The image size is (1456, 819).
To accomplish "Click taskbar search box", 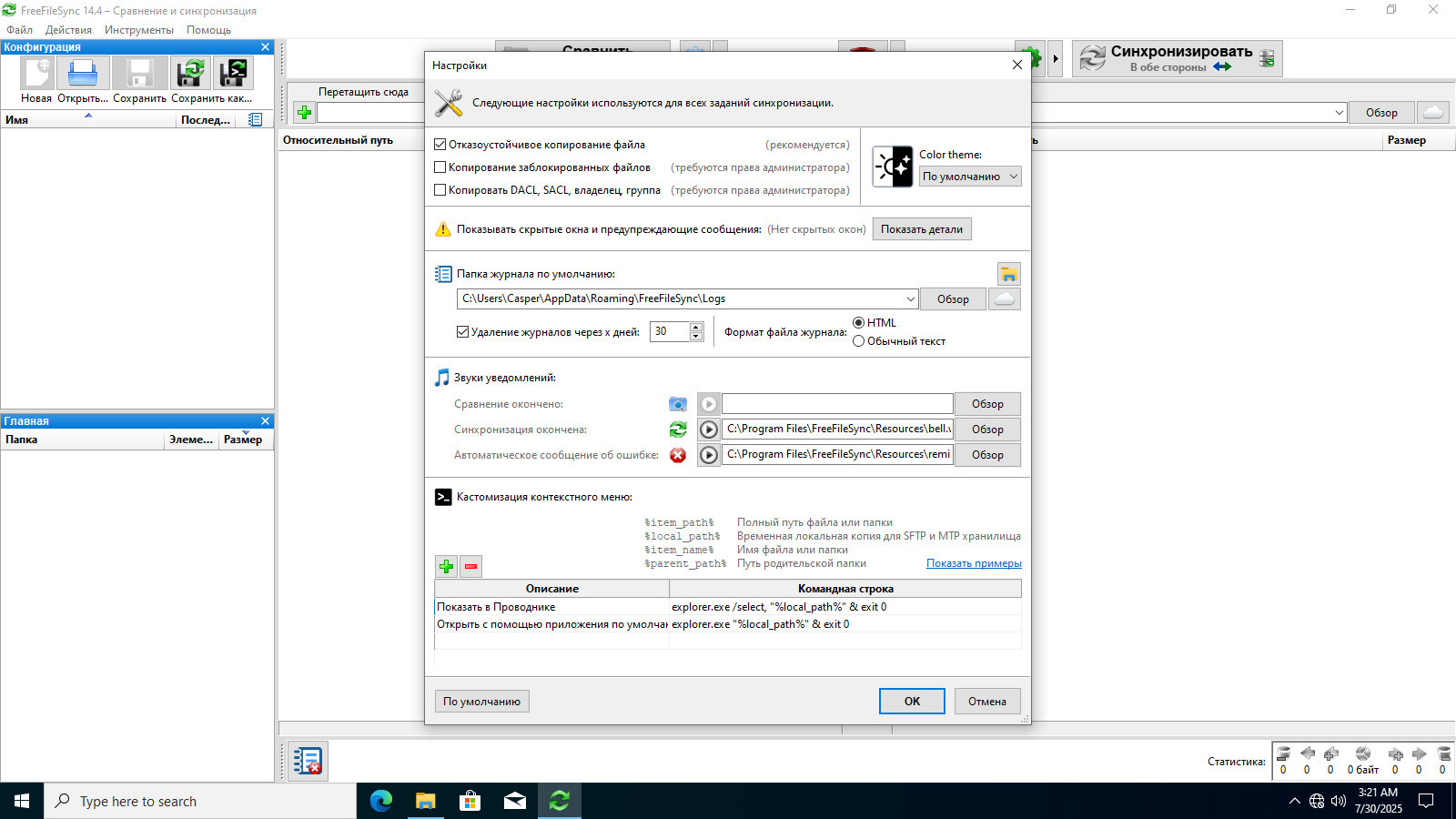I will point(200,801).
